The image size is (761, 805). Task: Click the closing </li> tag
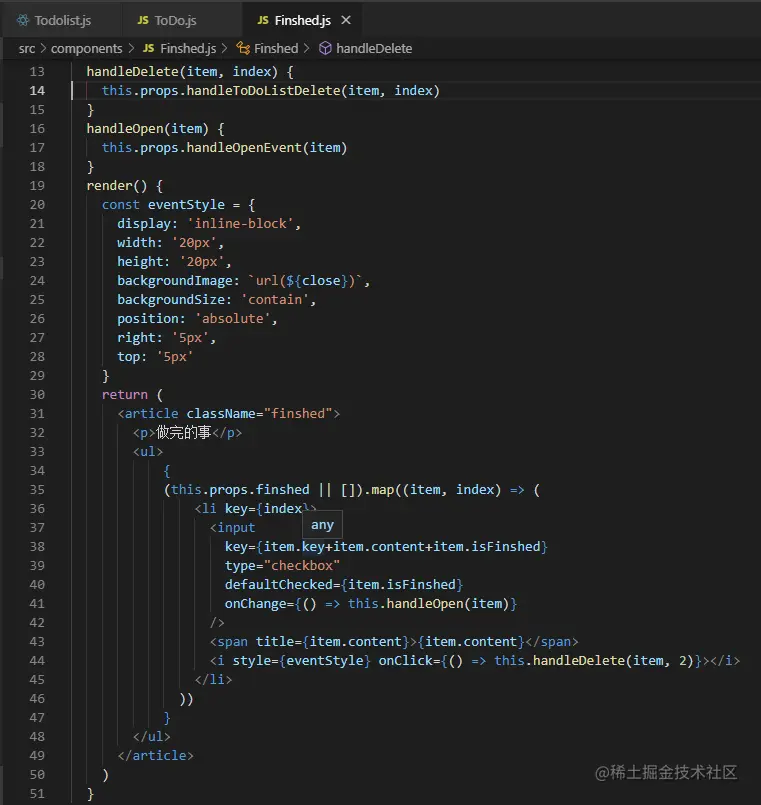213,680
